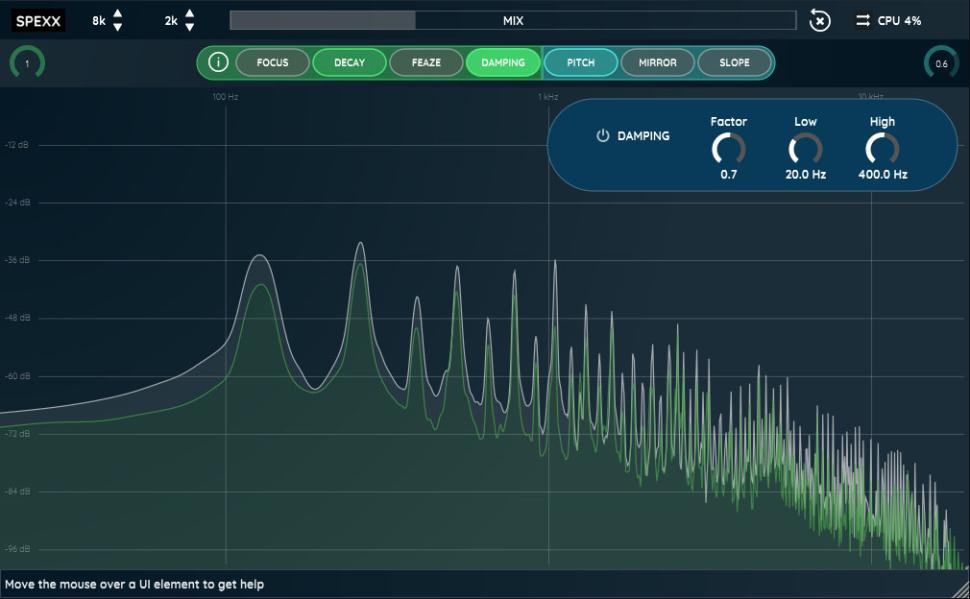Click the High frequency knob
Screen dimensions: 970x599
tap(882, 149)
